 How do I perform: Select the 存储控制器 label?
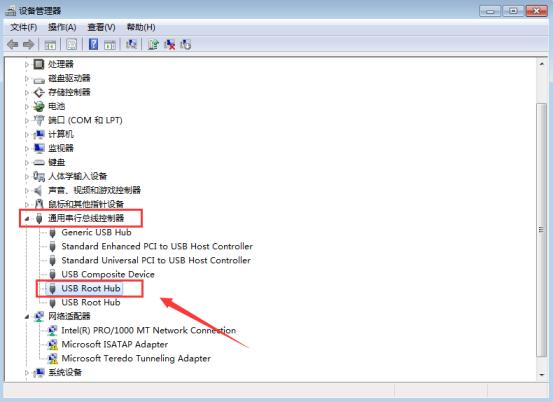click(x=69, y=92)
